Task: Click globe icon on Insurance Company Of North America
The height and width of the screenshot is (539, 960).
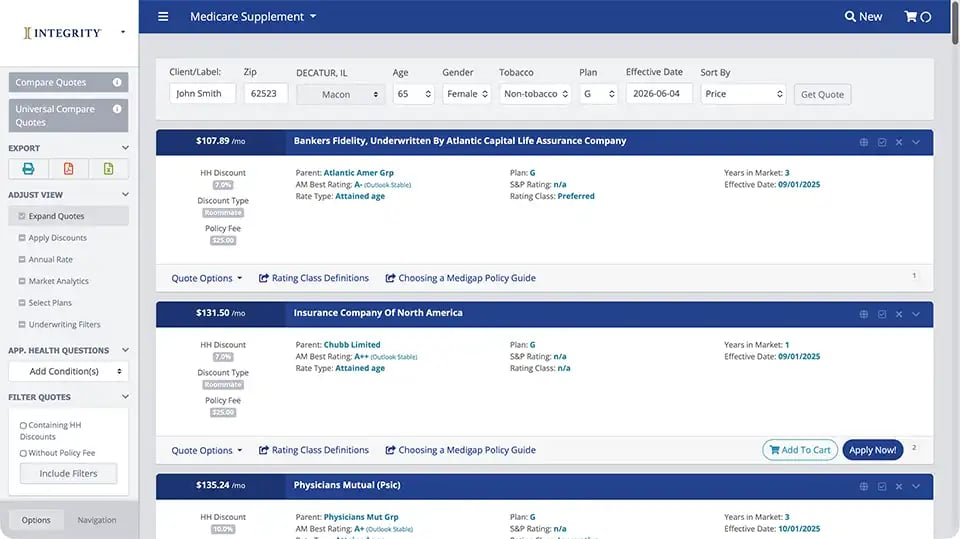Action: tap(864, 314)
